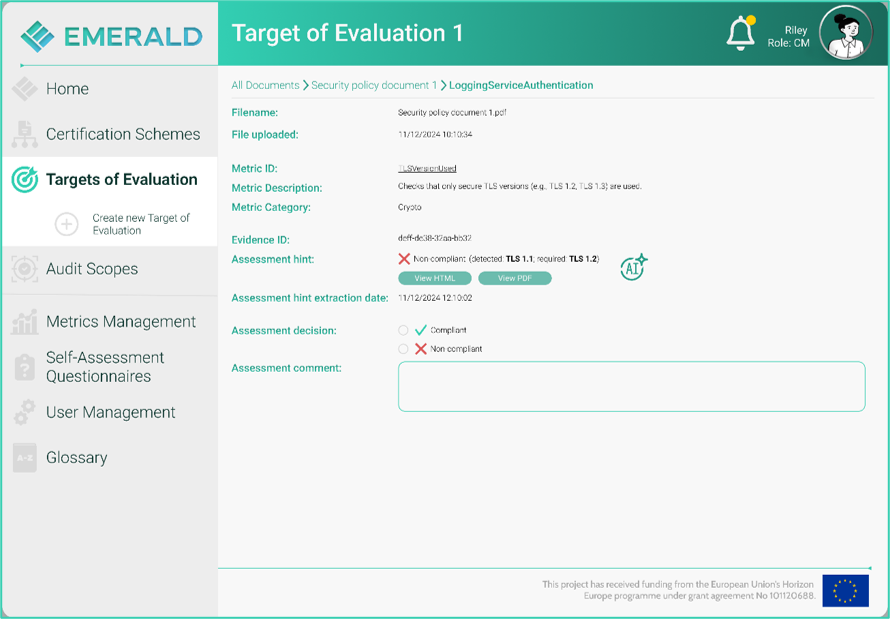Screen dimensions: 890x619
Task: Open the TLSVersionUsed metric link
Action: pos(427,169)
